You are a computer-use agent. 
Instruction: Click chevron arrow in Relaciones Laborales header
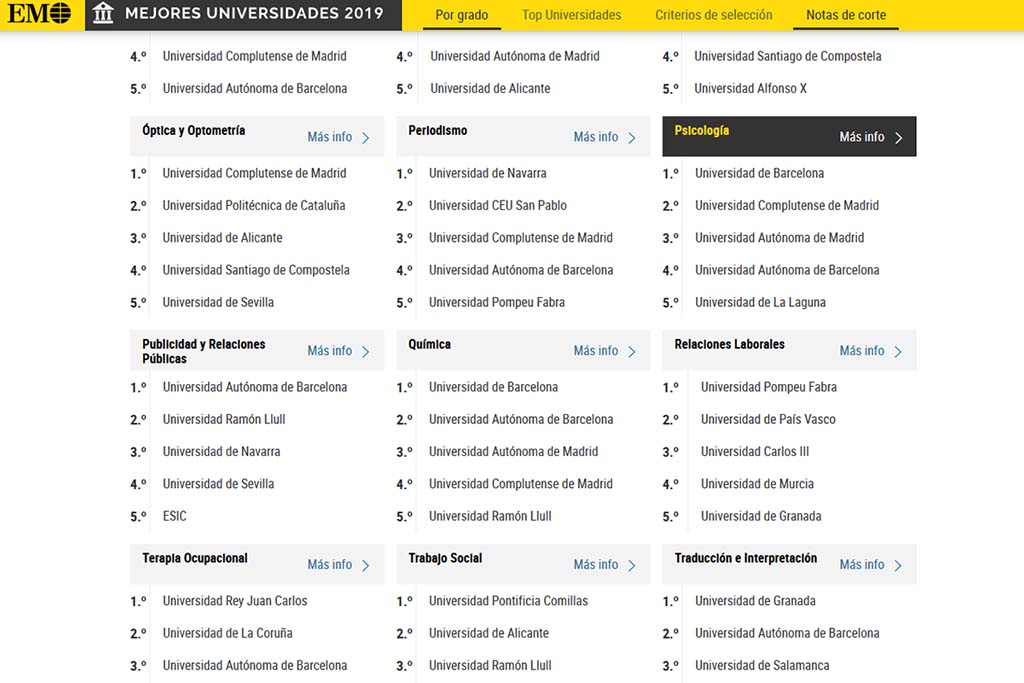pos(898,352)
